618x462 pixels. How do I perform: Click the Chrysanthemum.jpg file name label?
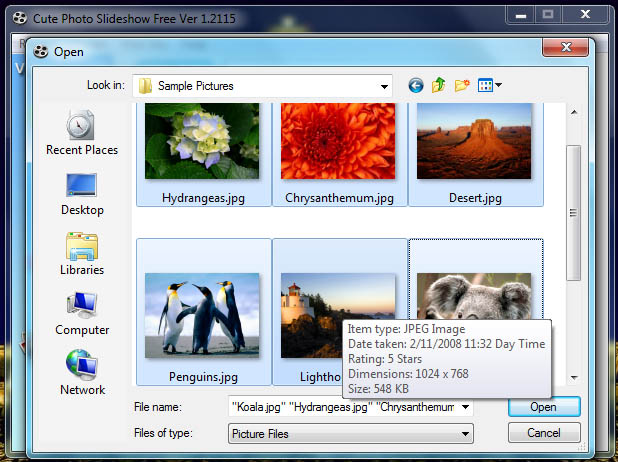coord(339,198)
